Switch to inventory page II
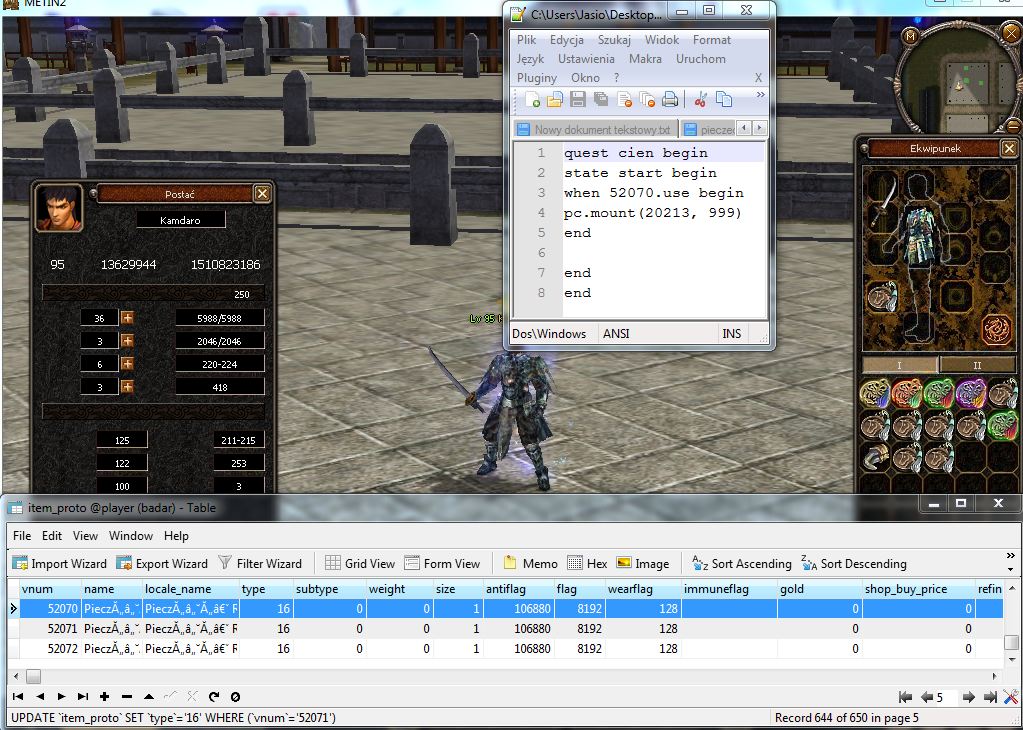 pos(977,365)
